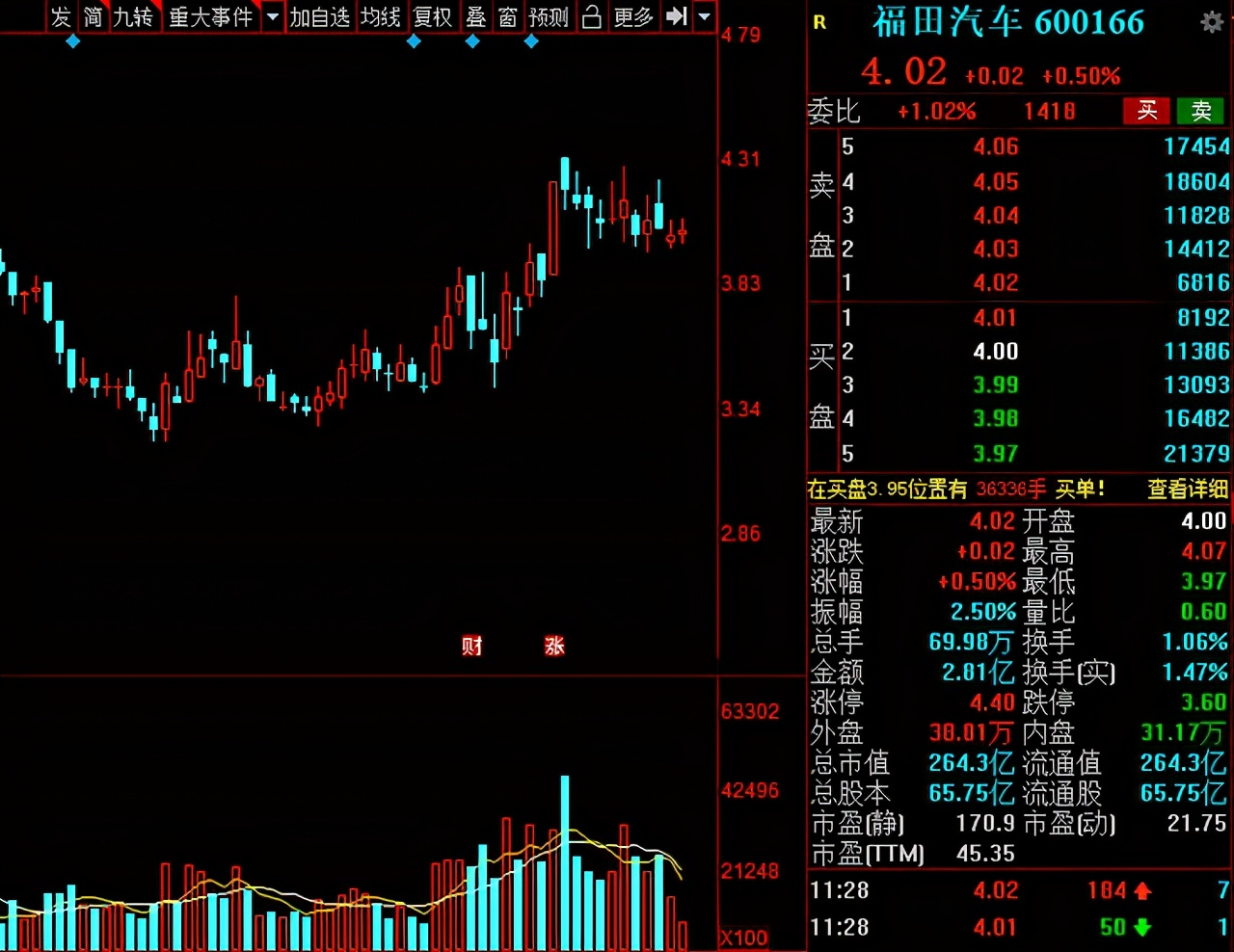Viewport: 1234px width, 952px height.
Task: Toggle the lock icon in chart toolbar
Action: pyautogui.click(x=592, y=16)
